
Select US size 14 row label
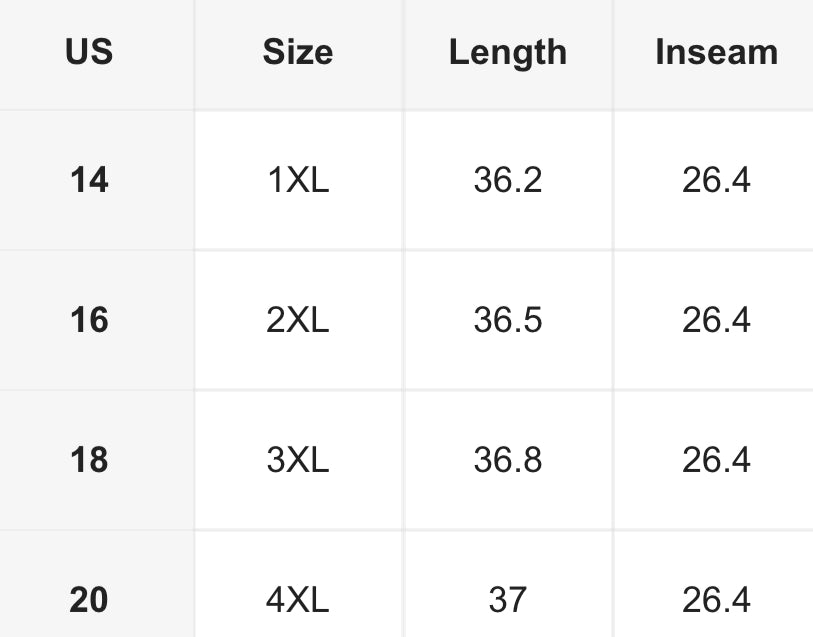click(89, 180)
